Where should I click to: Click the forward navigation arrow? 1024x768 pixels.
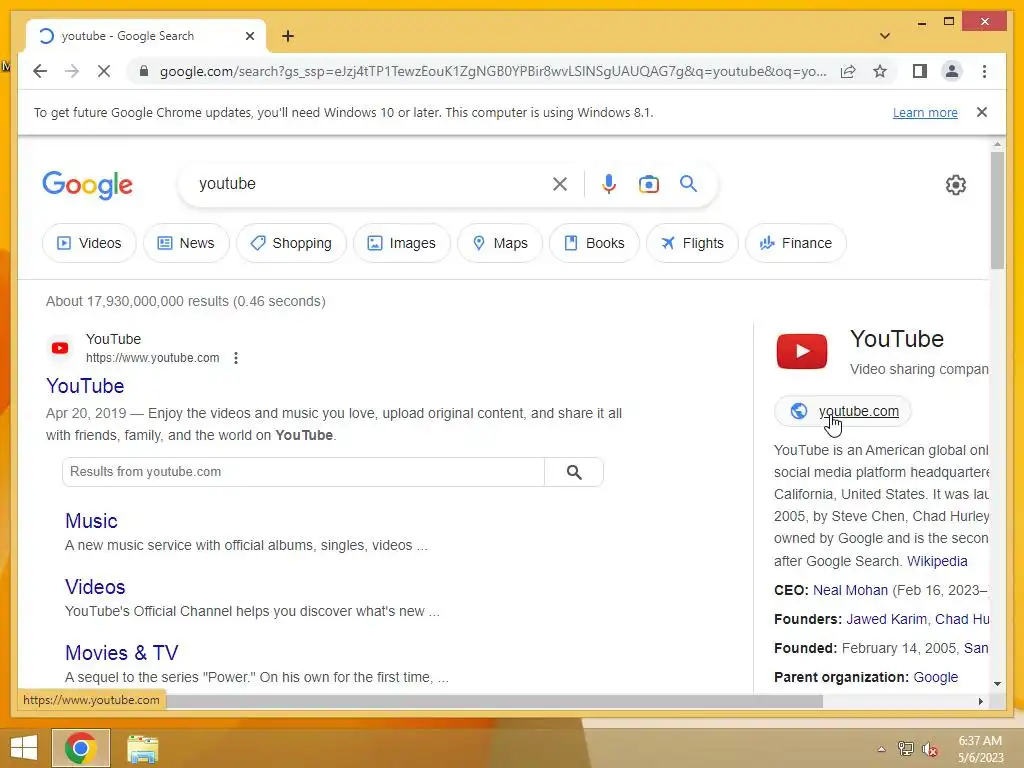click(x=72, y=71)
